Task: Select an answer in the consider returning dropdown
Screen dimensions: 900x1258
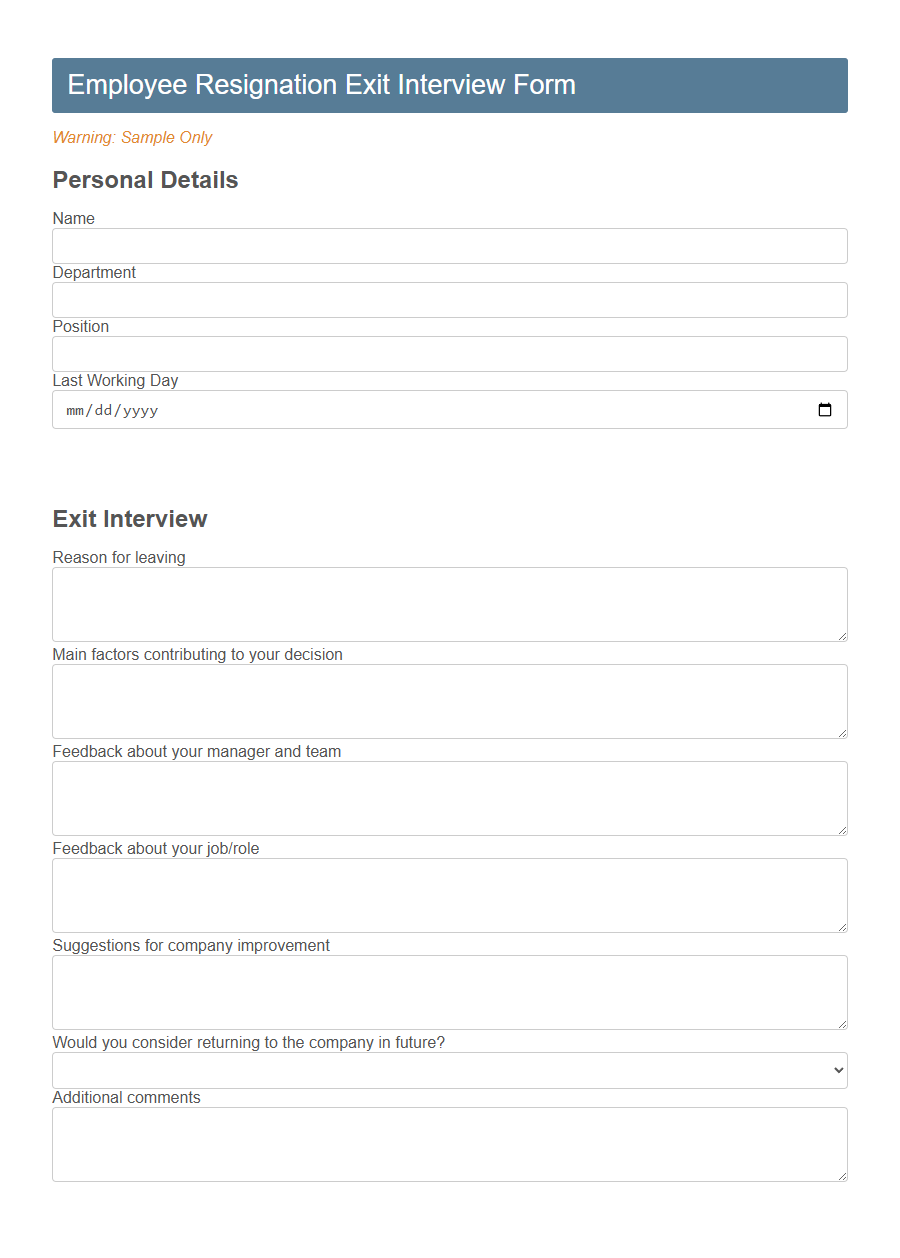Action: click(x=450, y=1070)
